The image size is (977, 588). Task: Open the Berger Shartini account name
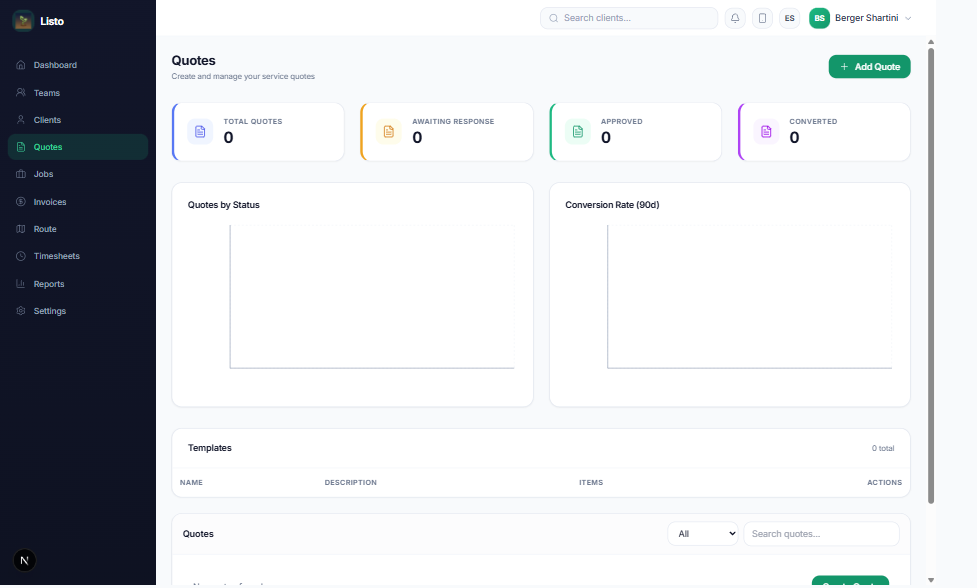pyautogui.click(x=866, y=18)
